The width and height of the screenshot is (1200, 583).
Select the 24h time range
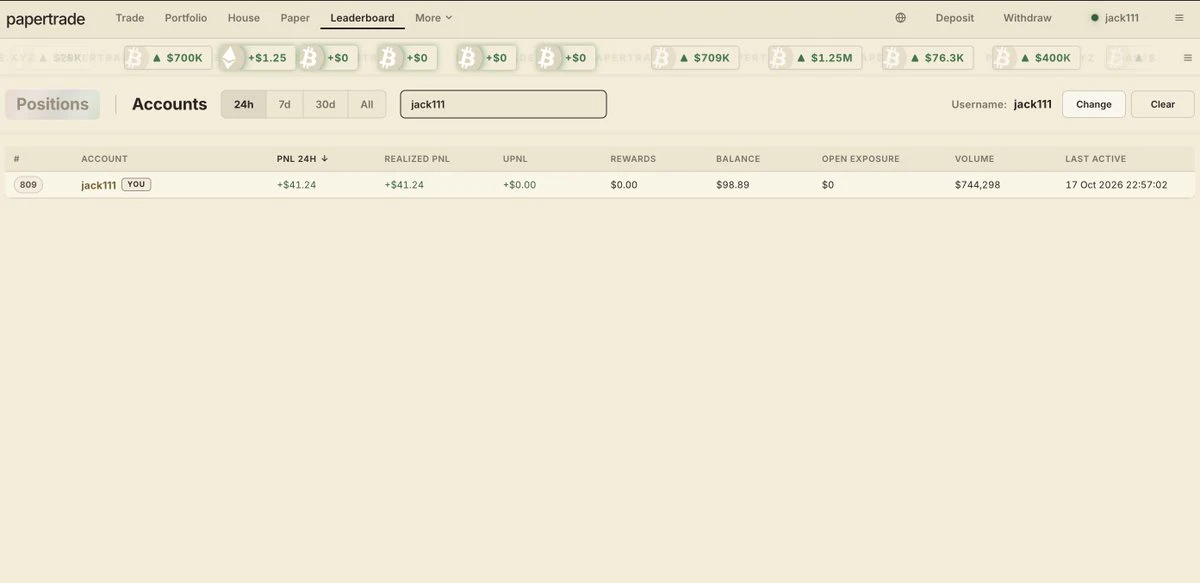pyautogui.click(x=244, y=104)
